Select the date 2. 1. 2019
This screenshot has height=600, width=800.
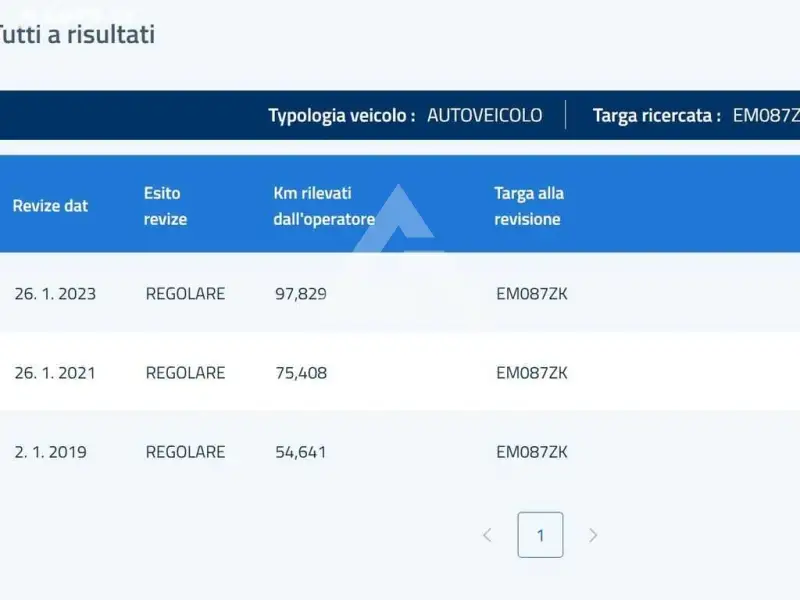(x=51, y=452)
